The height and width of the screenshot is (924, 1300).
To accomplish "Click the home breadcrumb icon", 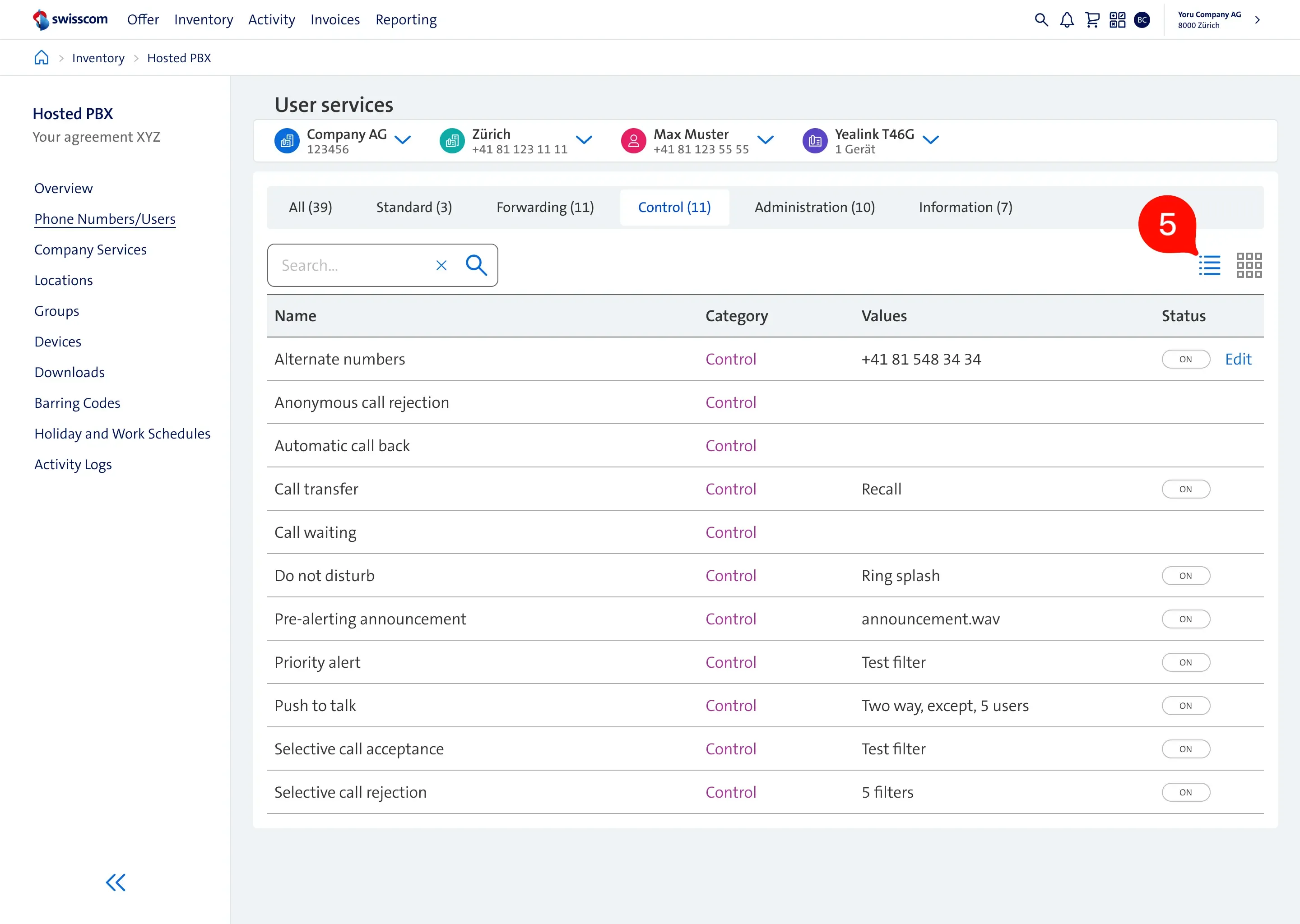I will point(41,57).
